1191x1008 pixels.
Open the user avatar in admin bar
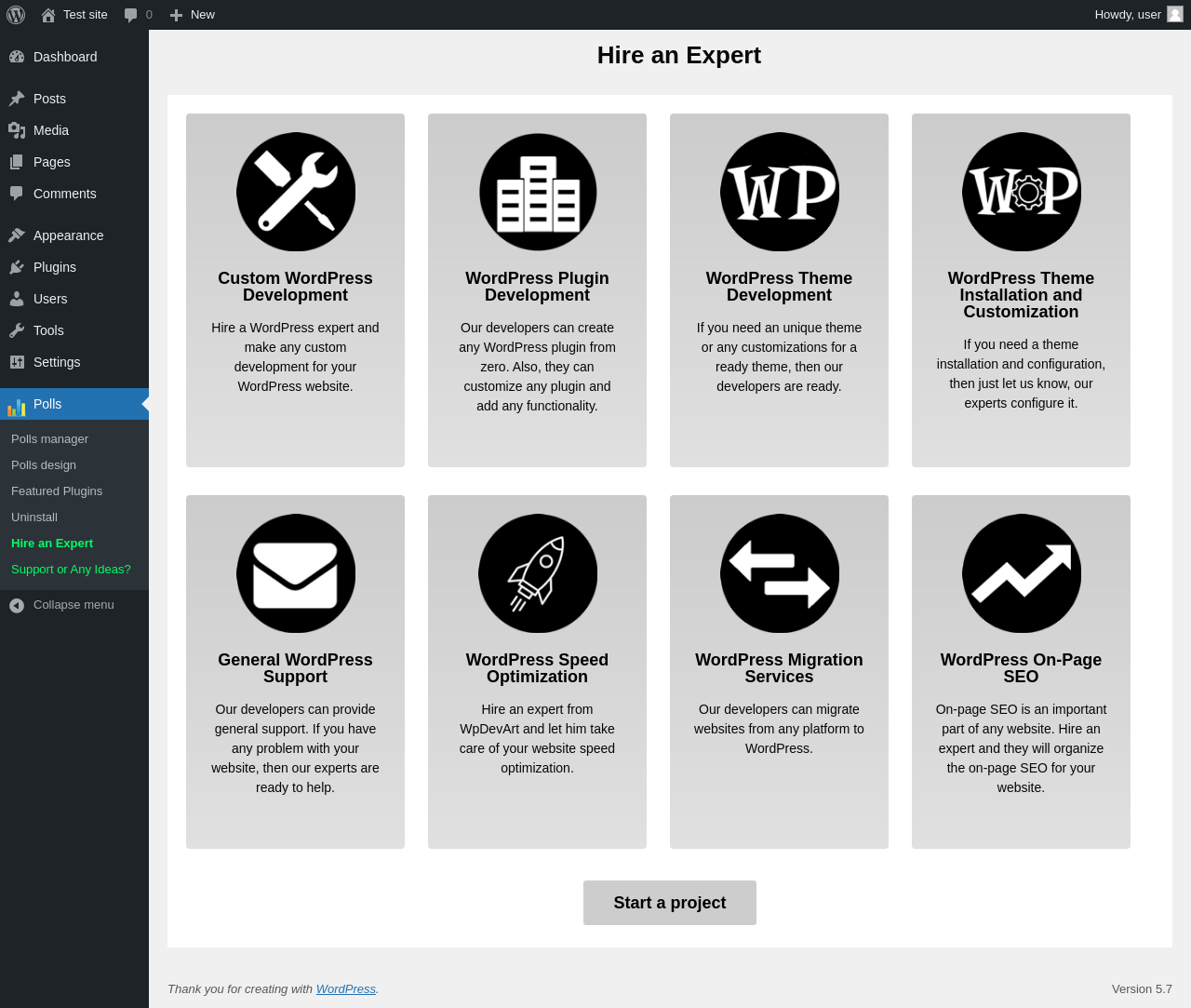tap(1175, 14)
